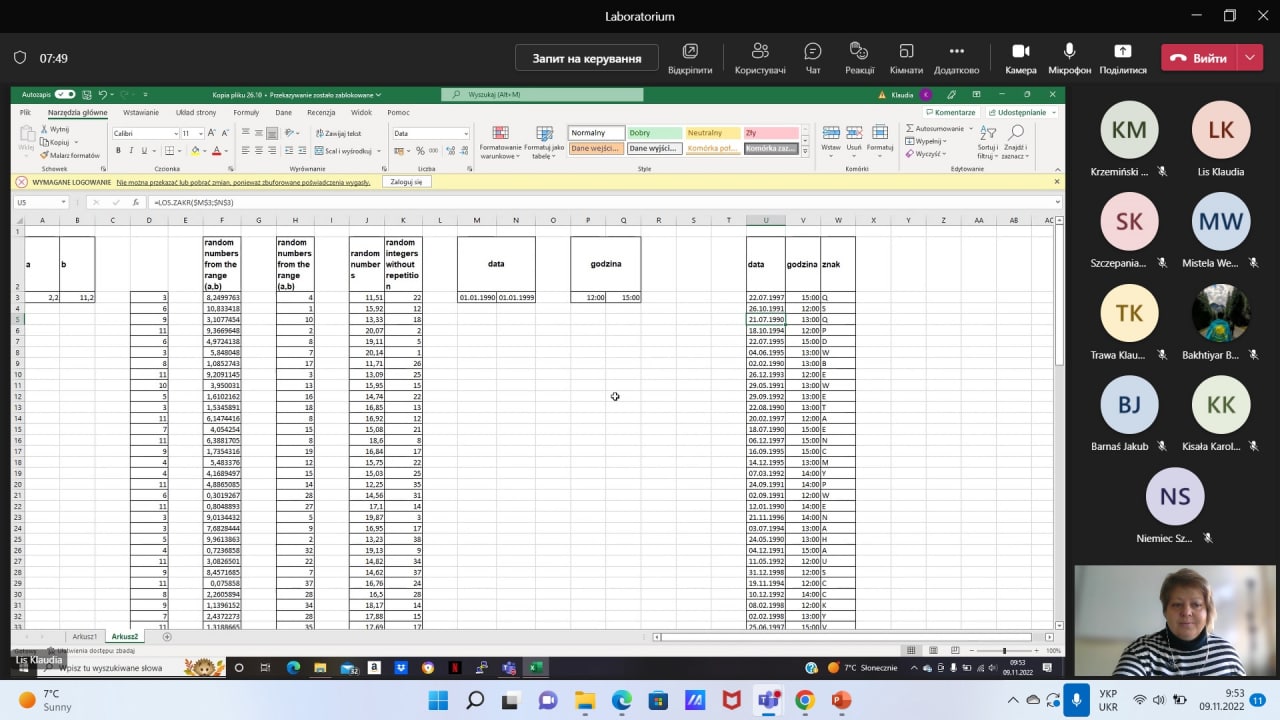Select the Dobry green cell style
This screenshot has width=1280, height=720.
coord(655,133)
